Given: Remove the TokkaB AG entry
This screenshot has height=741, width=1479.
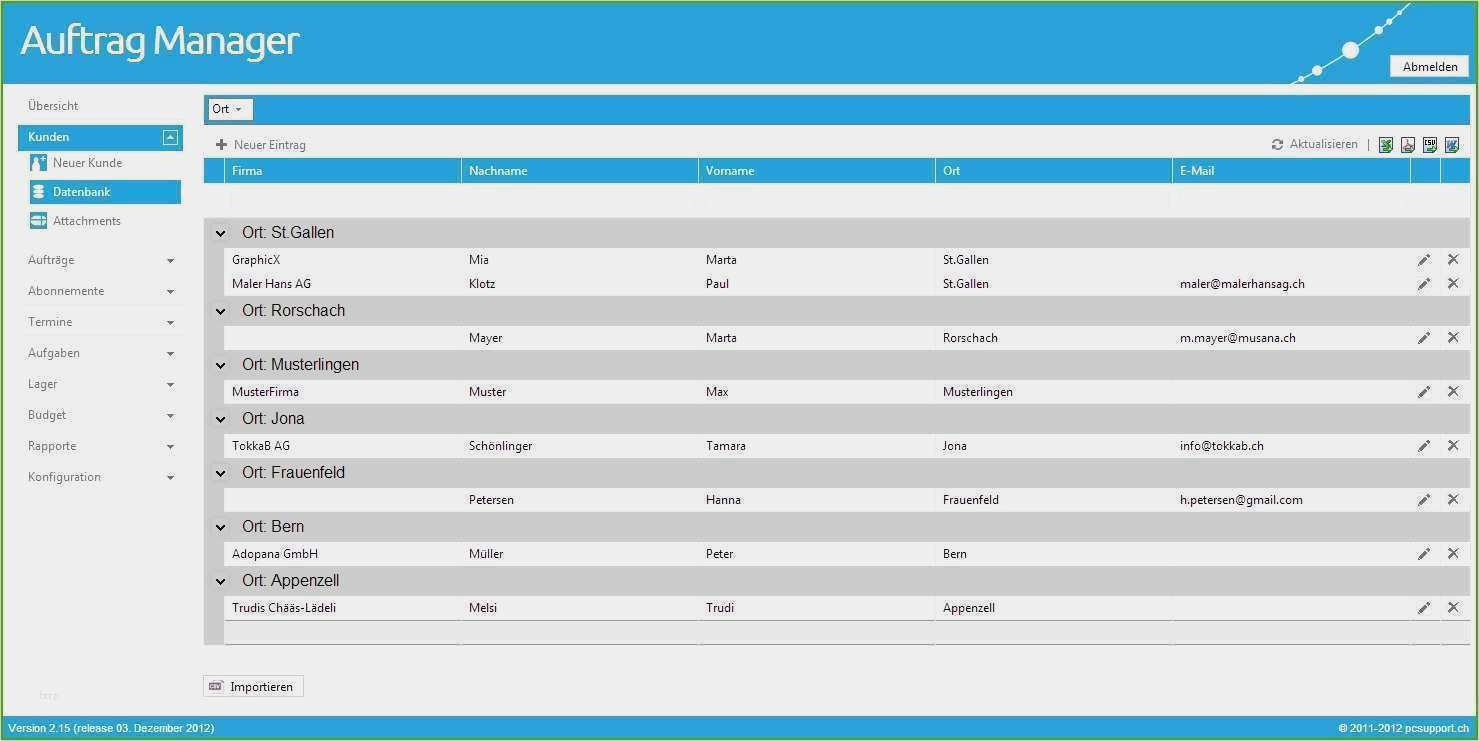Looking at the screenshot, I should pos(1453,446).
